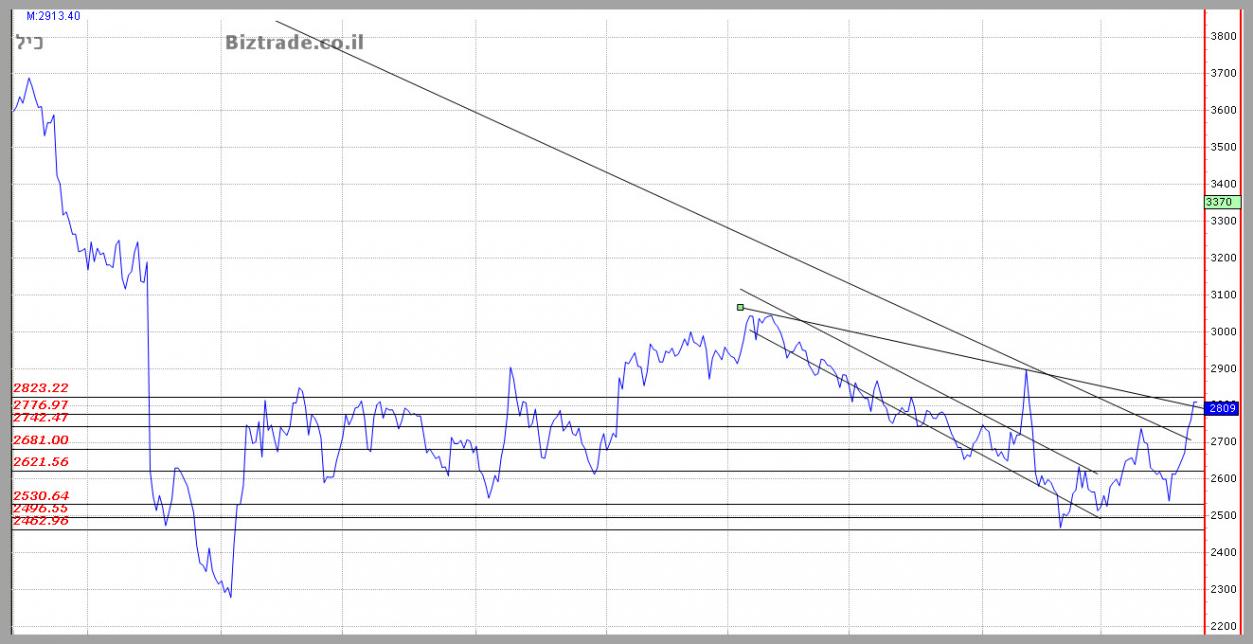Screen dimensions: 1253x644
Task: Pick the 2681.00 horizontal level label
Action: click(40, 440)
